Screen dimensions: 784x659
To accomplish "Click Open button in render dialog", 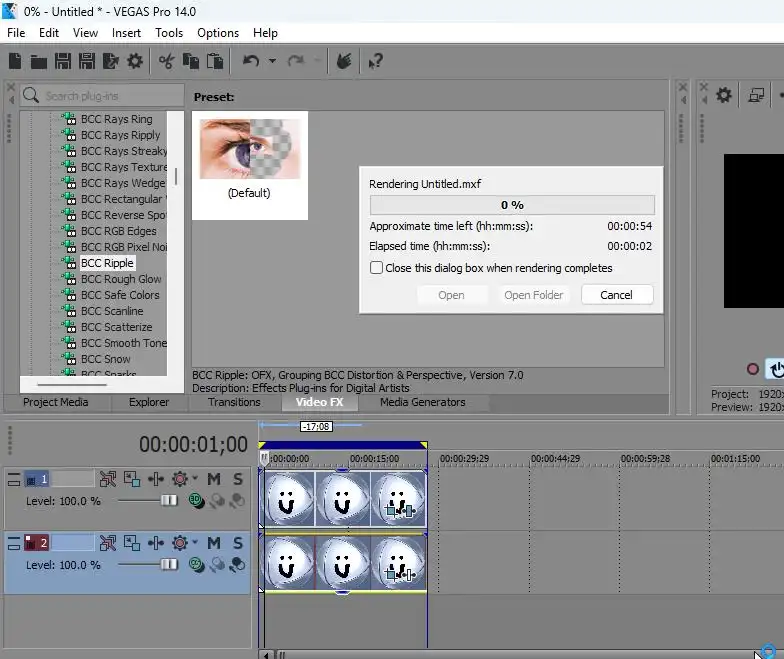I will click(x=451, y=295).
